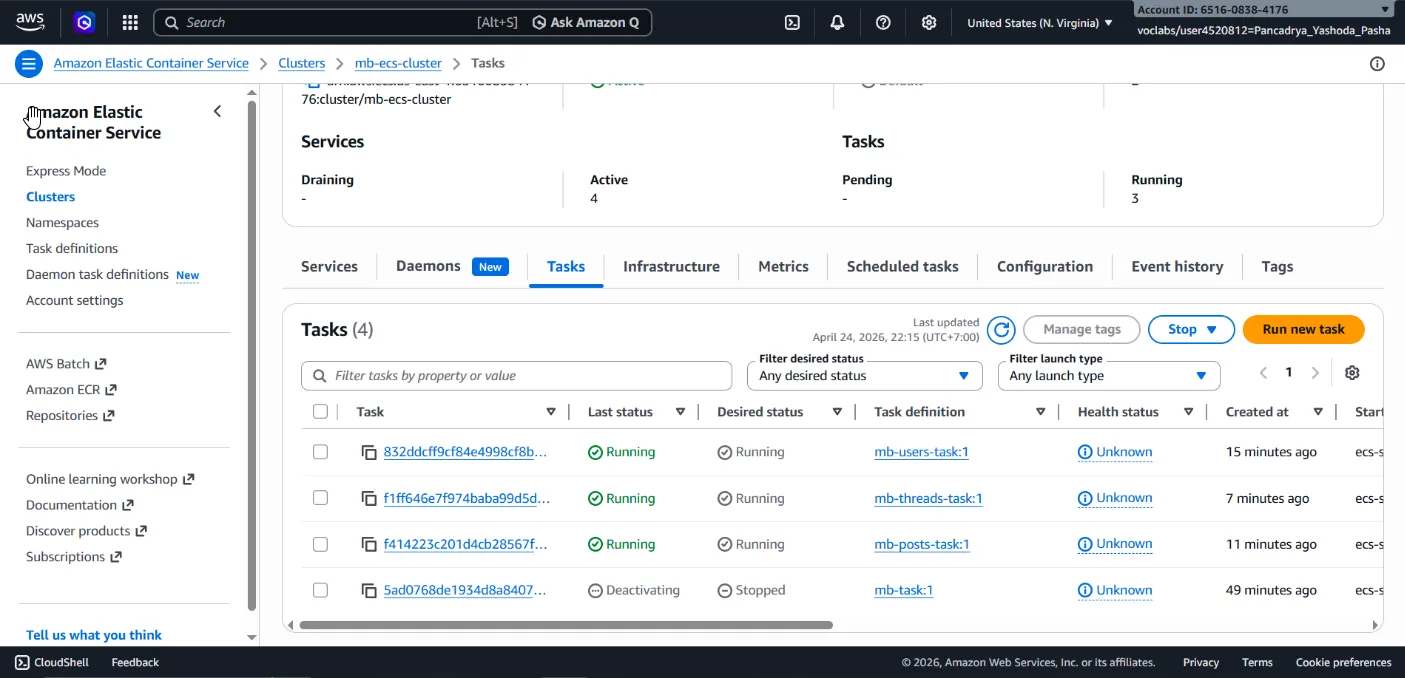This screenshot has height=678, width=1405.
Task: Toggle the side navigation hamburger menu
Action: (x=28, y=64)
